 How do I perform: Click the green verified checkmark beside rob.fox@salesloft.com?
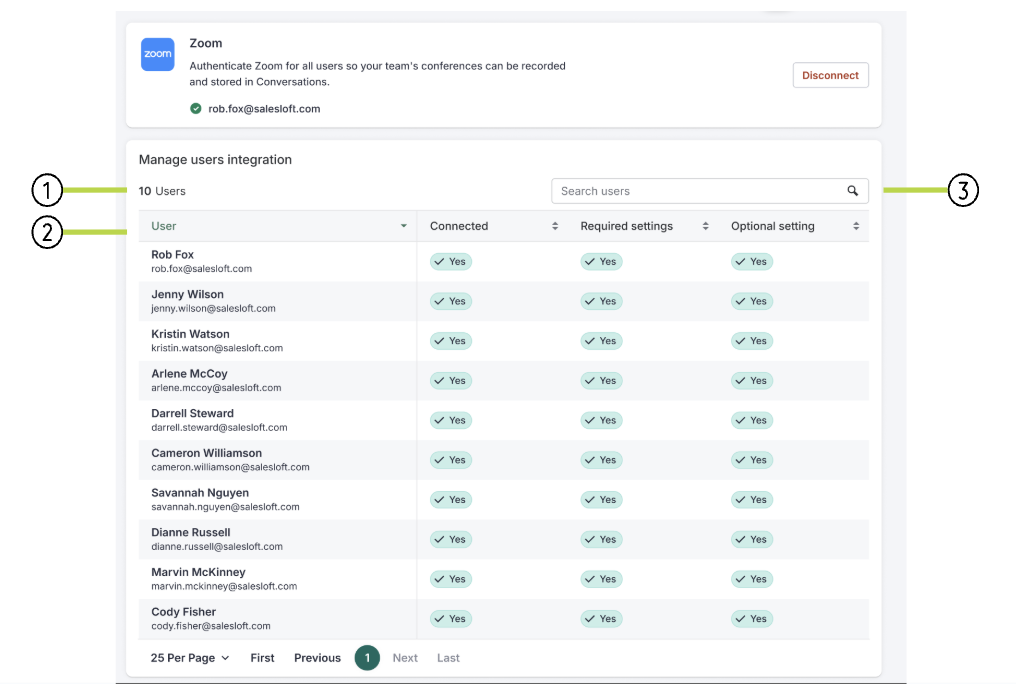196,108
